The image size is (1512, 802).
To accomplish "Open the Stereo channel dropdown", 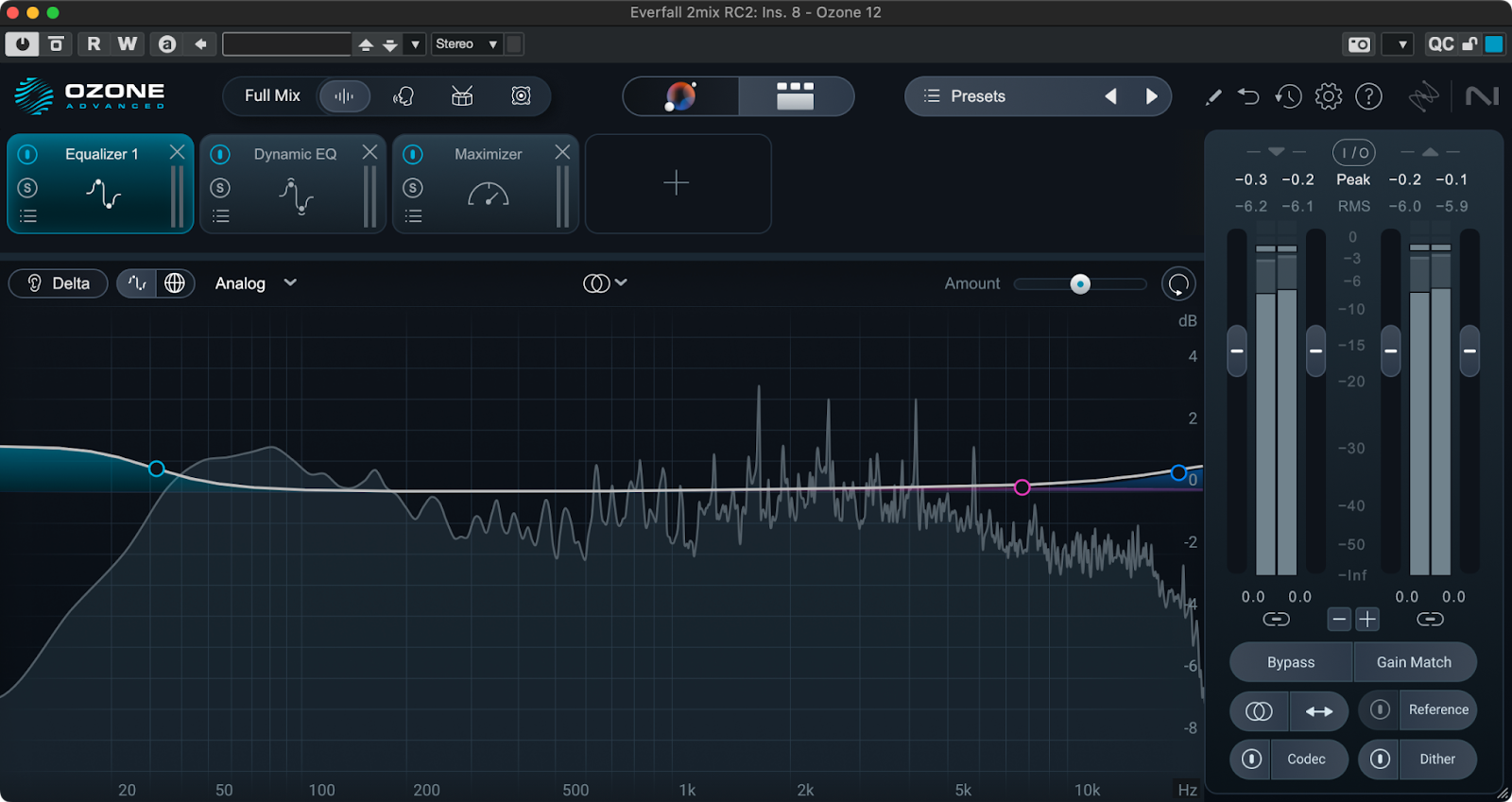I will click(x=466, y=44).
